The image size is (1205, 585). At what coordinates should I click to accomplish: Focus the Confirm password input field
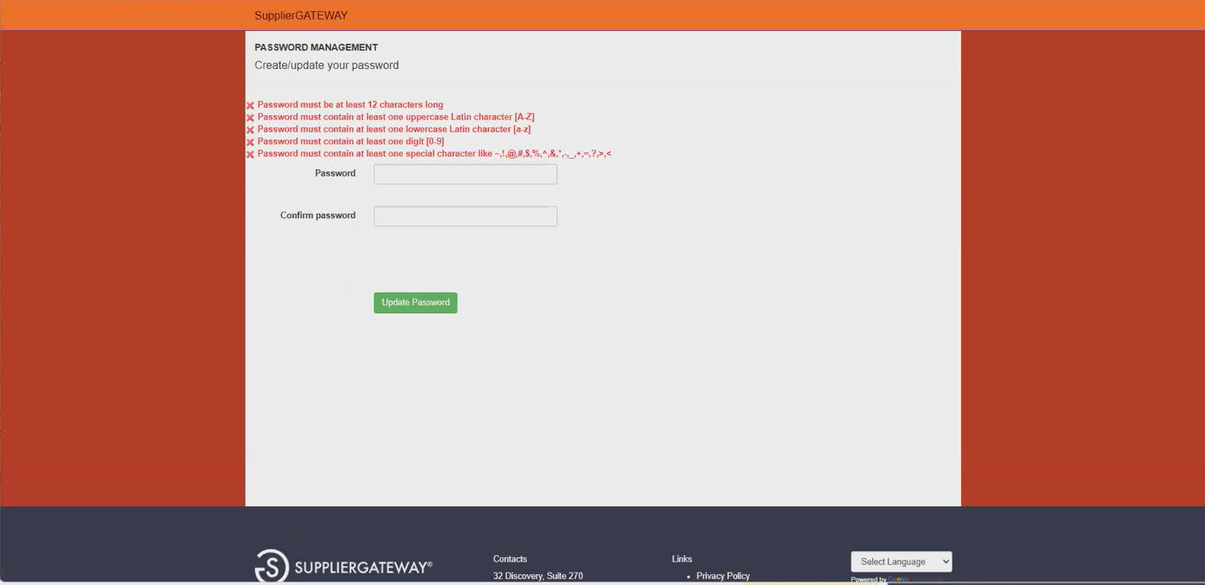tap(465, 216)
